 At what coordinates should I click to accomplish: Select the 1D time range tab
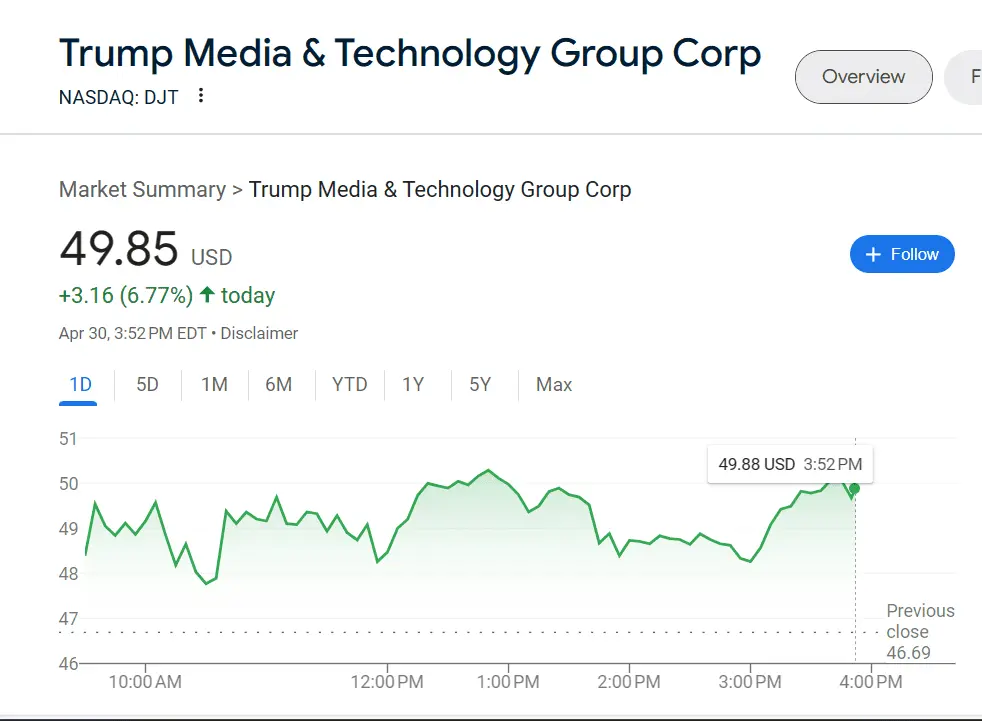(80, 385)
